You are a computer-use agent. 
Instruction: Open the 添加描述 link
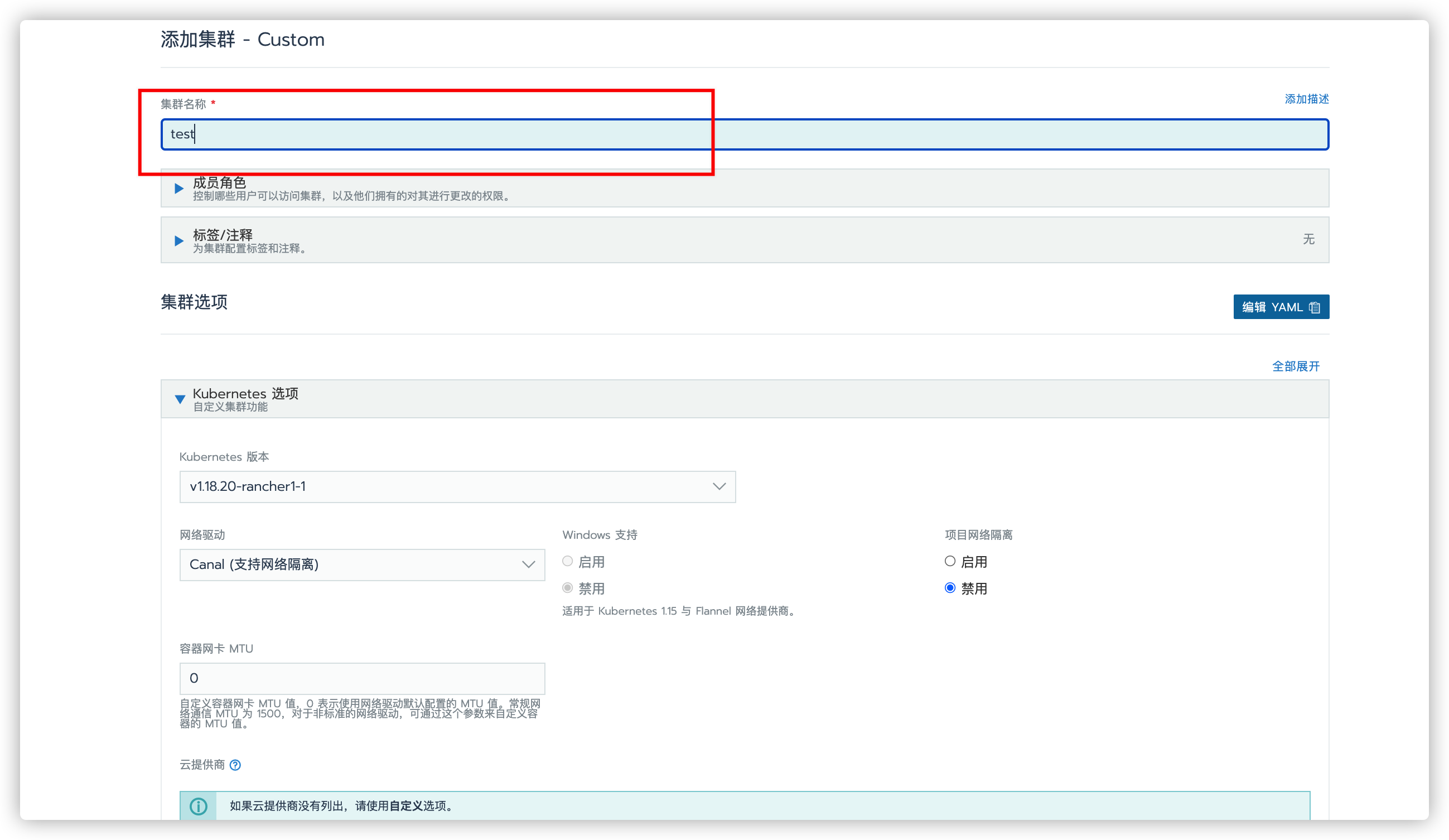pos(1306,99)
